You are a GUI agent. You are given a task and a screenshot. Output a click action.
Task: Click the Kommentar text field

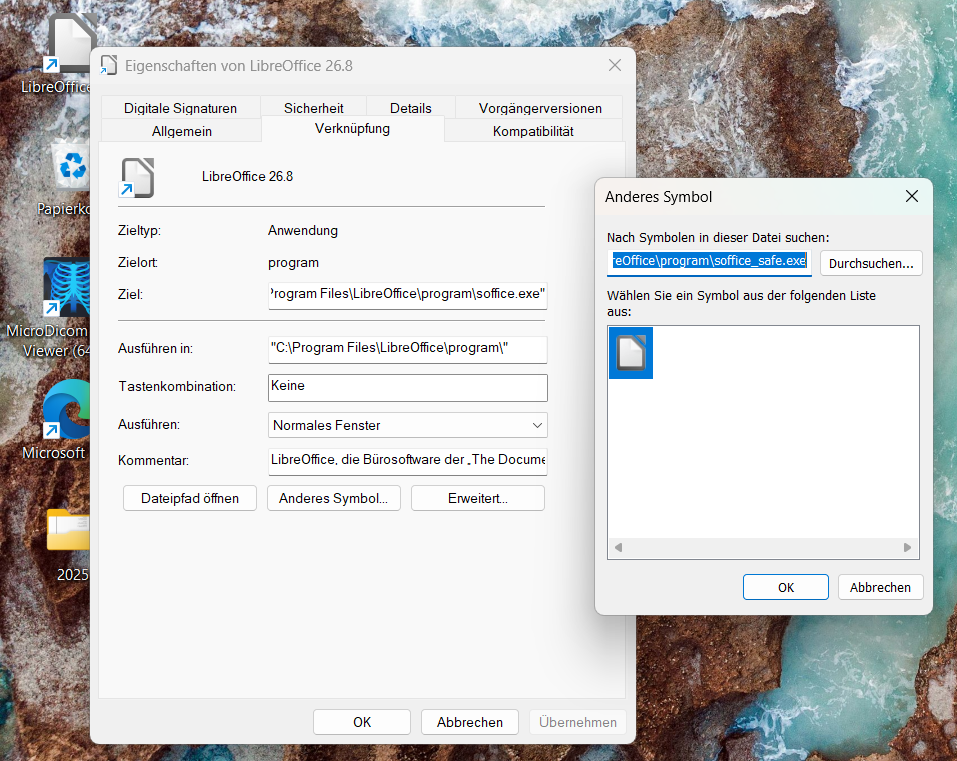click(408, 461)
